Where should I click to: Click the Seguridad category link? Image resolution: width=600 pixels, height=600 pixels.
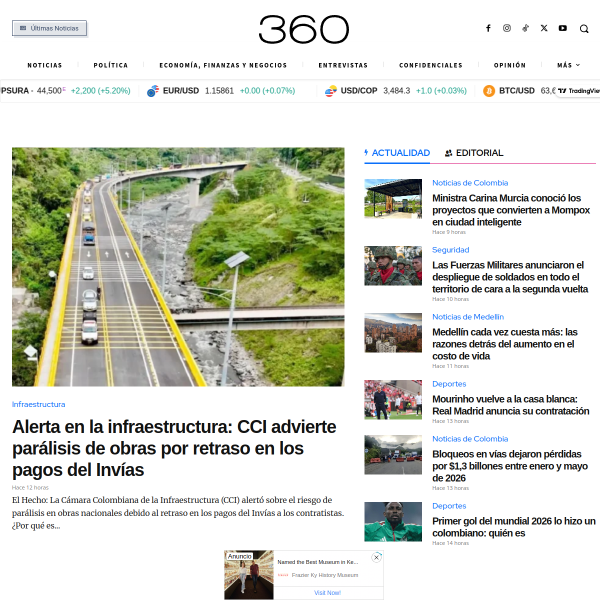click(x=450, y=250)
